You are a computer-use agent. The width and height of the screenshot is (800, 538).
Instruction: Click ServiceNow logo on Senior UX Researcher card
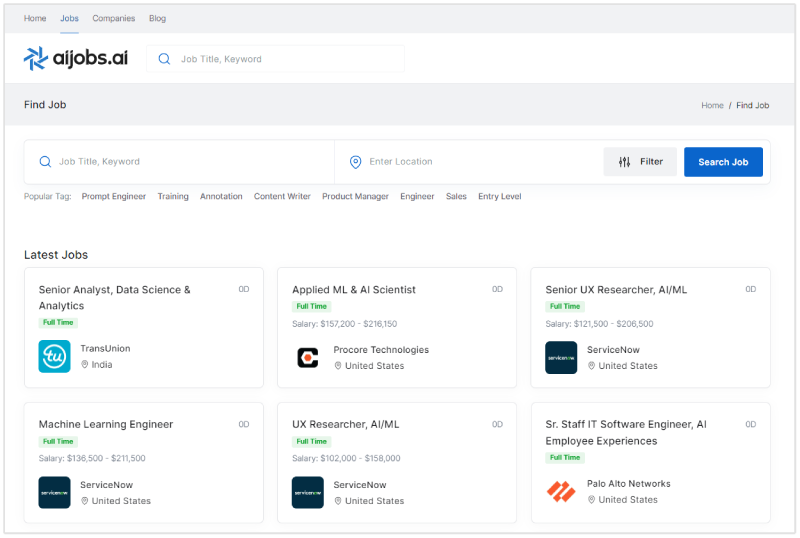[x=561, y=357]
